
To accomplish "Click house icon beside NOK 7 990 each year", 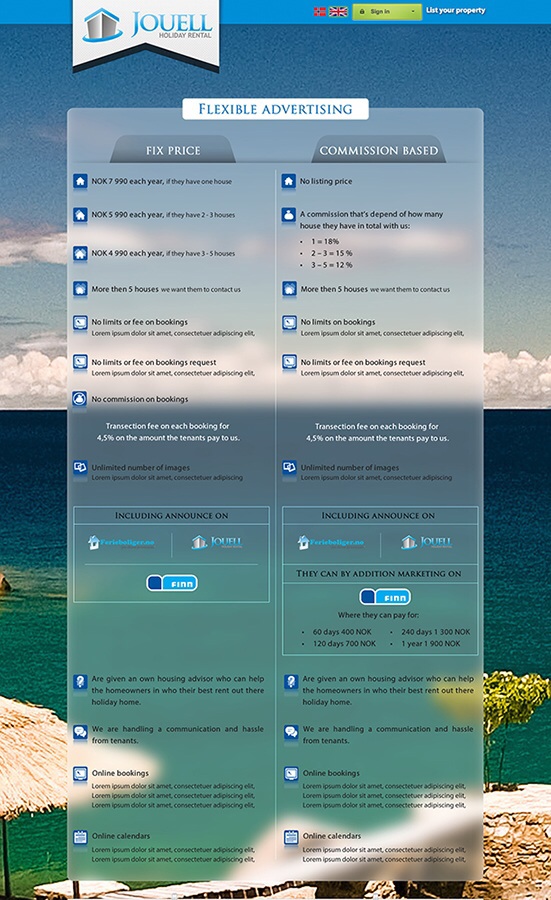I will [80, 181].
